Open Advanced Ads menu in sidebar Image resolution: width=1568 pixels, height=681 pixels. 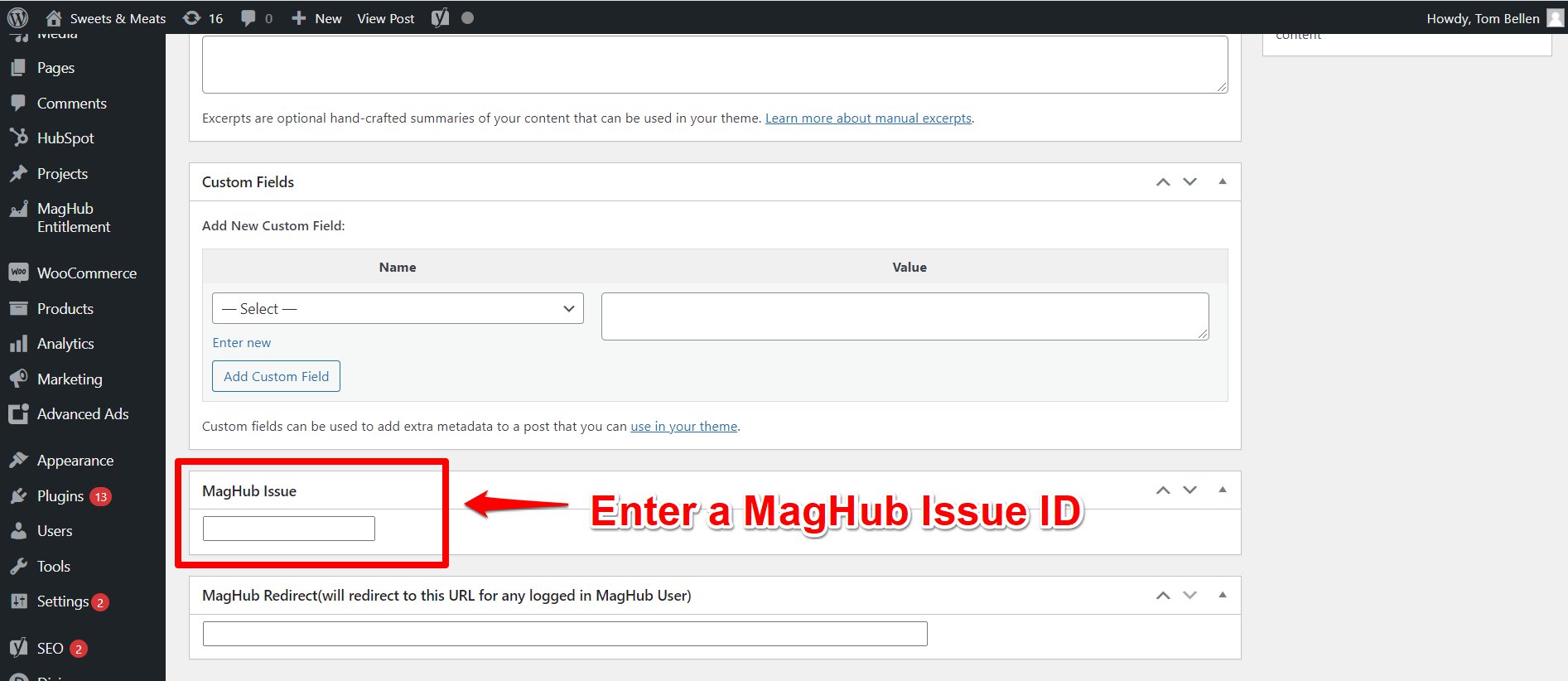[83, 413]
